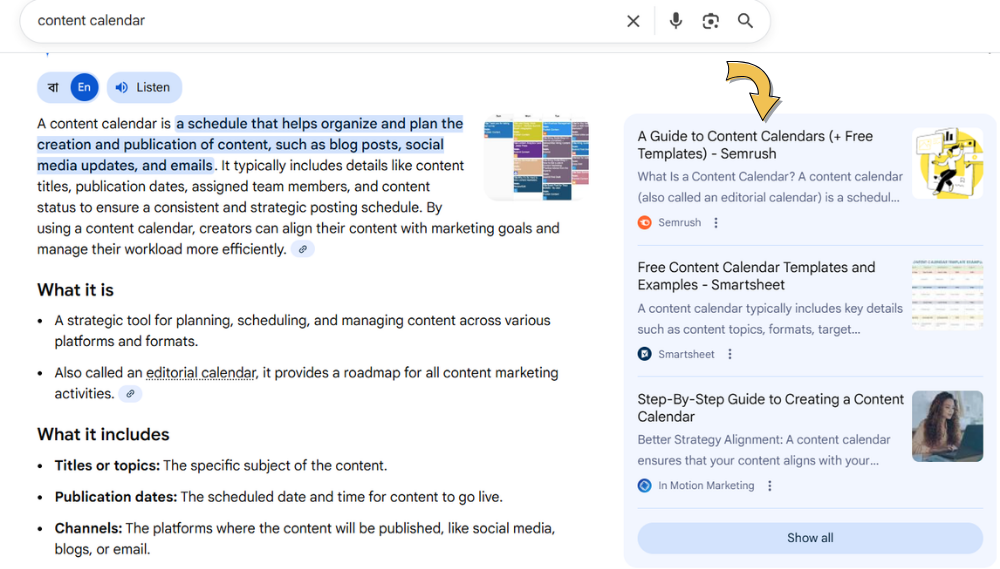The height and width of the screenshot is (569, 1000).
Task: Click the Listen button
Action: click(x=144, y=87)
